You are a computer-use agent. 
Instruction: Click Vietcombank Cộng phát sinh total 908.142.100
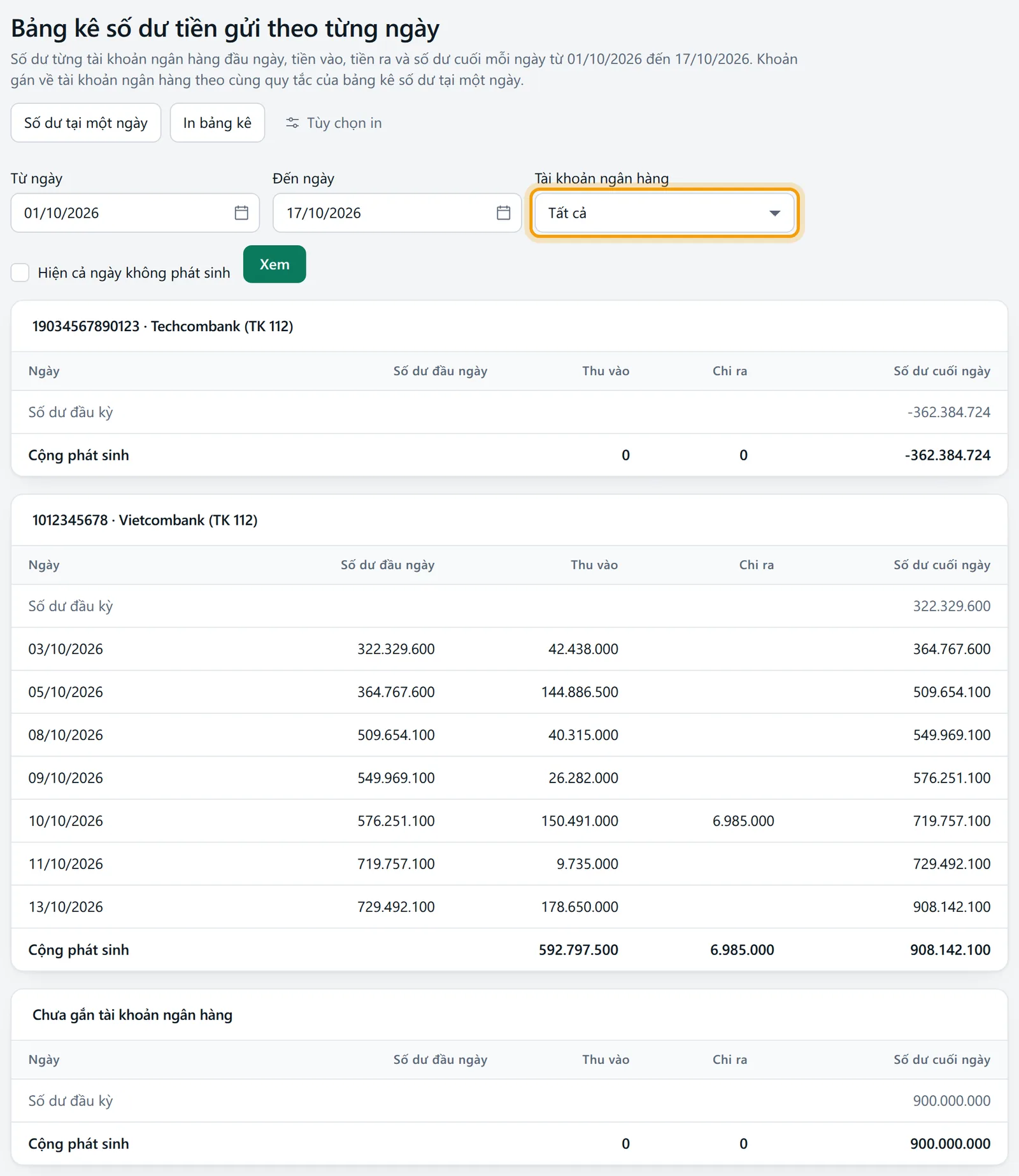click(x=950, y=950)
